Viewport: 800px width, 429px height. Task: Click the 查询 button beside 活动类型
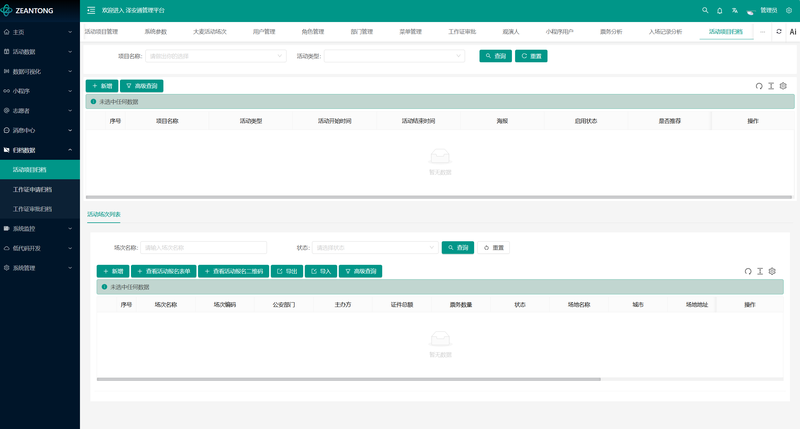[495, 56]
